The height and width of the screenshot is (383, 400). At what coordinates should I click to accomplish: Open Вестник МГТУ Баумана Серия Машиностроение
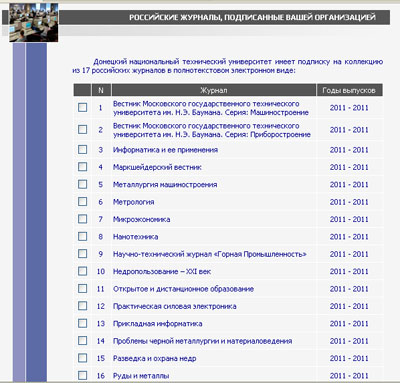click(211, 108)
